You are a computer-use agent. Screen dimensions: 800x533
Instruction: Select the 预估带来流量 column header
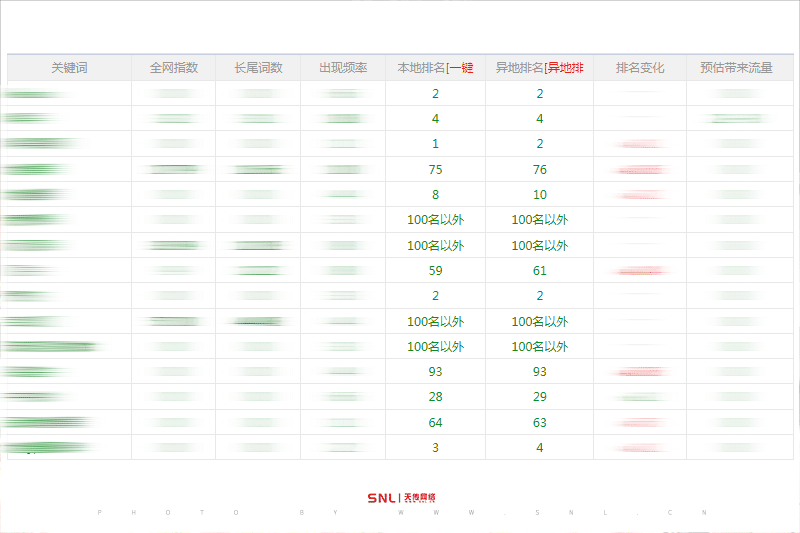736,68
